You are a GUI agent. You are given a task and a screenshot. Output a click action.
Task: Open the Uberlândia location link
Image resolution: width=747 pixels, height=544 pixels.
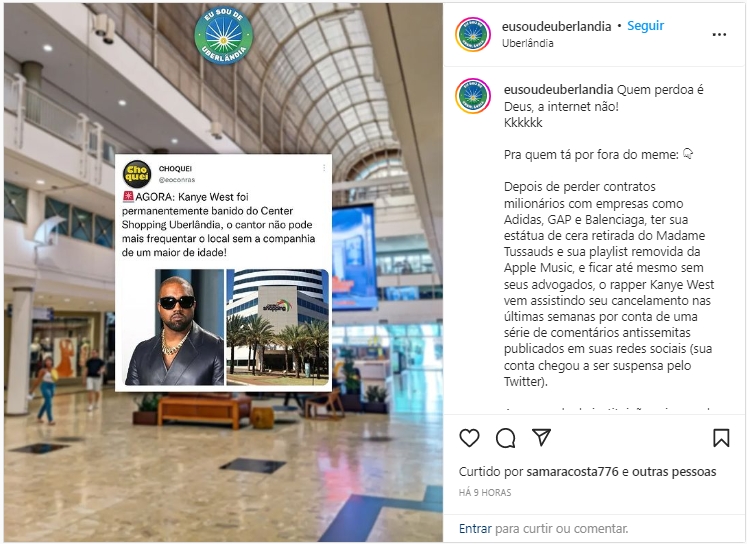pos(528,43)
